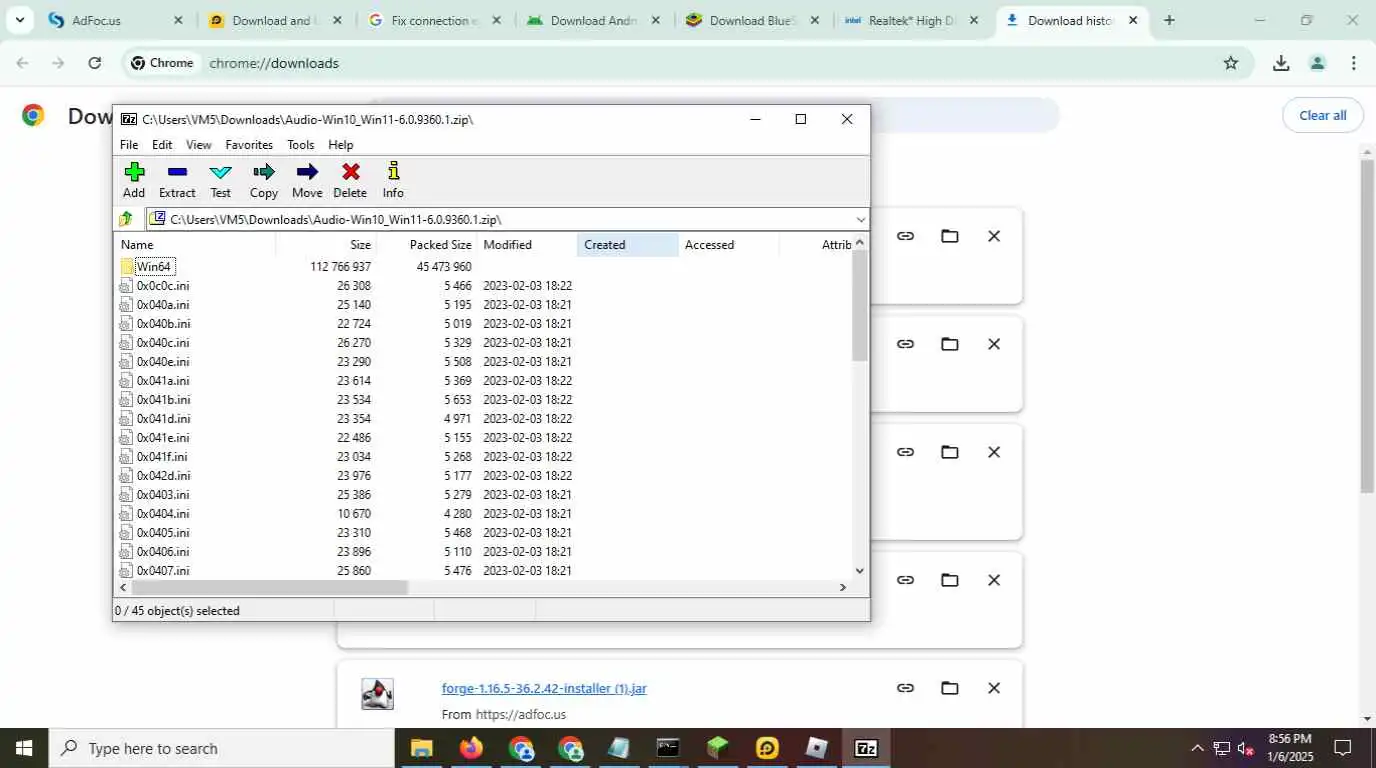Select the 0x0c0c.ini file
1376x768 pixels.
click(162, 285)
